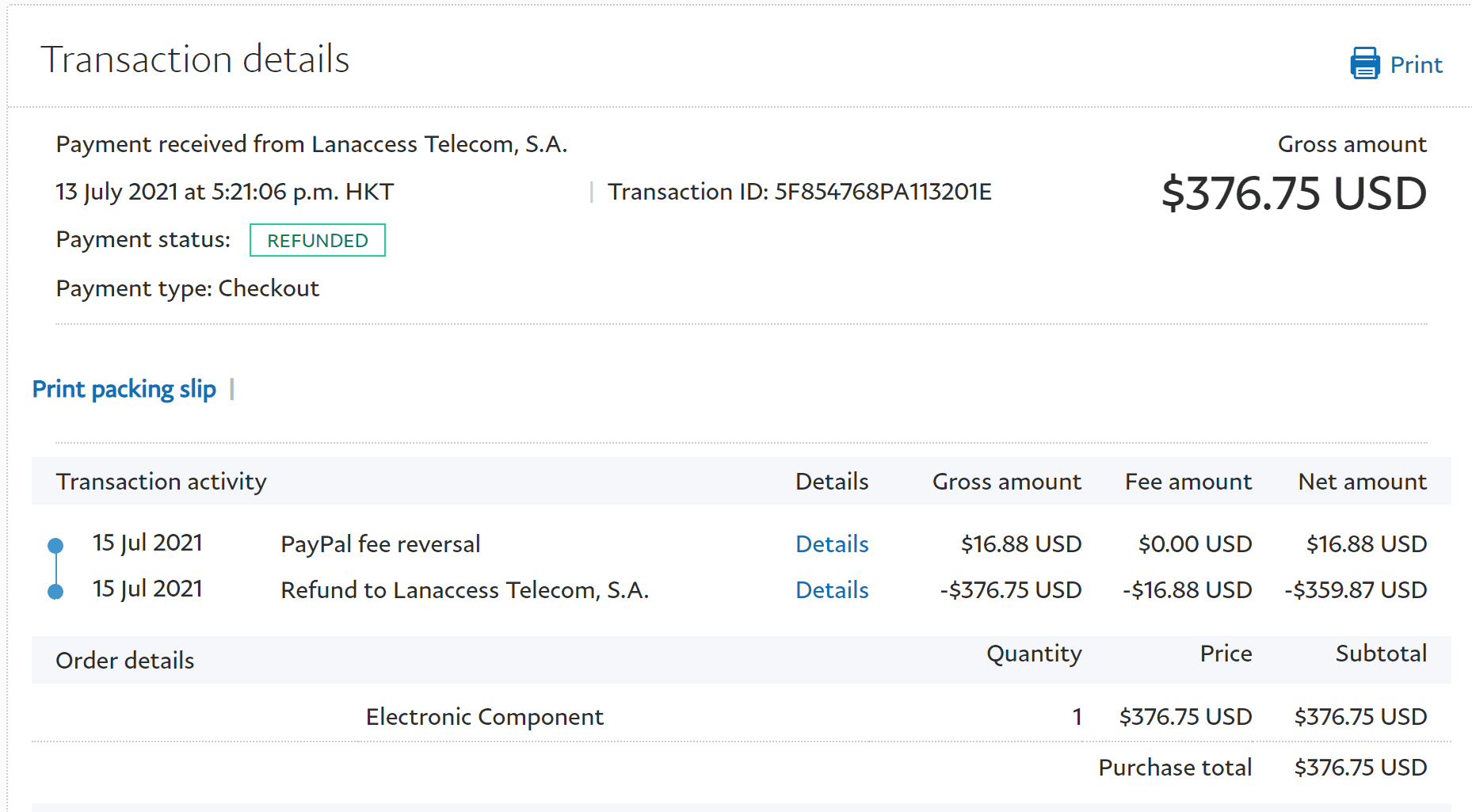Click the Transaction activity section header
The width and height of the screenshot is (1472, 812).
tap(162, 482)
